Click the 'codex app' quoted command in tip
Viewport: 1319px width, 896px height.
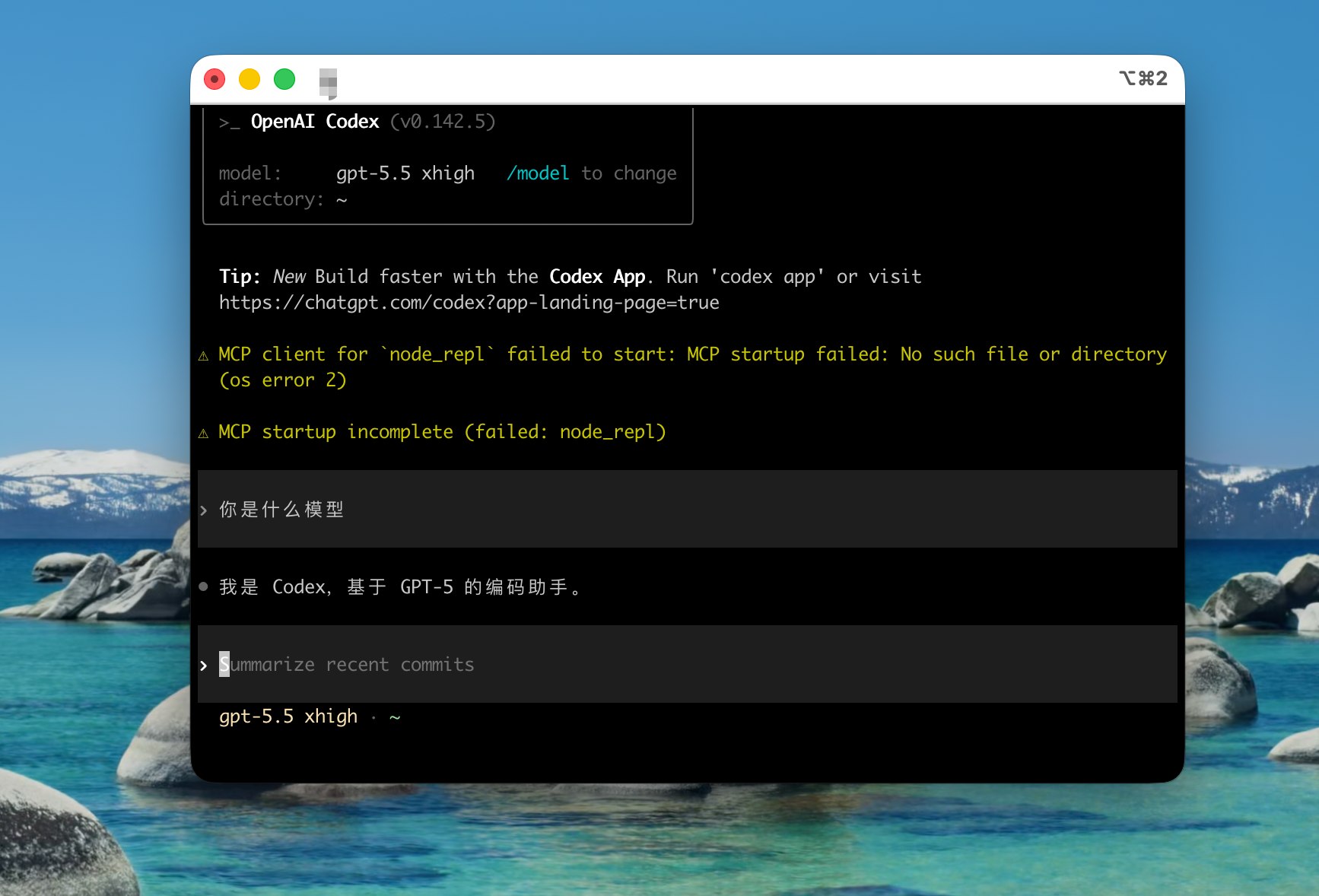click(767, 277)
